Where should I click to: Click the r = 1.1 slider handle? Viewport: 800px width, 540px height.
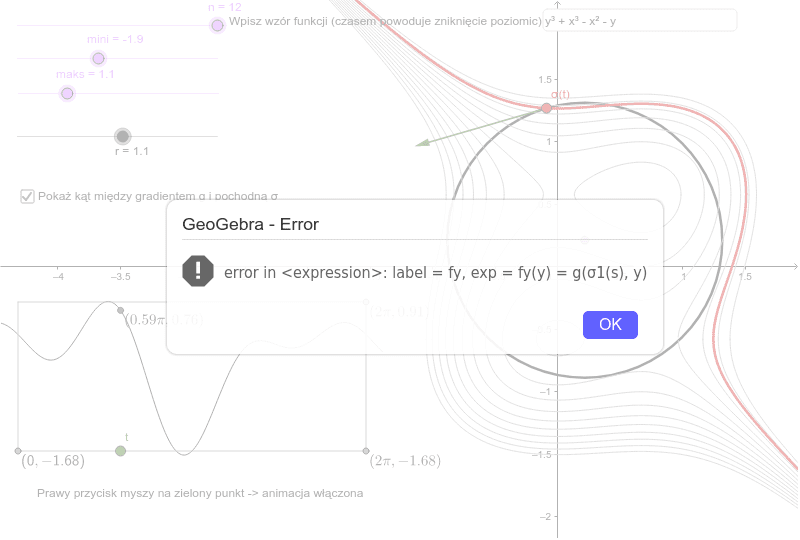click(122, 136)
